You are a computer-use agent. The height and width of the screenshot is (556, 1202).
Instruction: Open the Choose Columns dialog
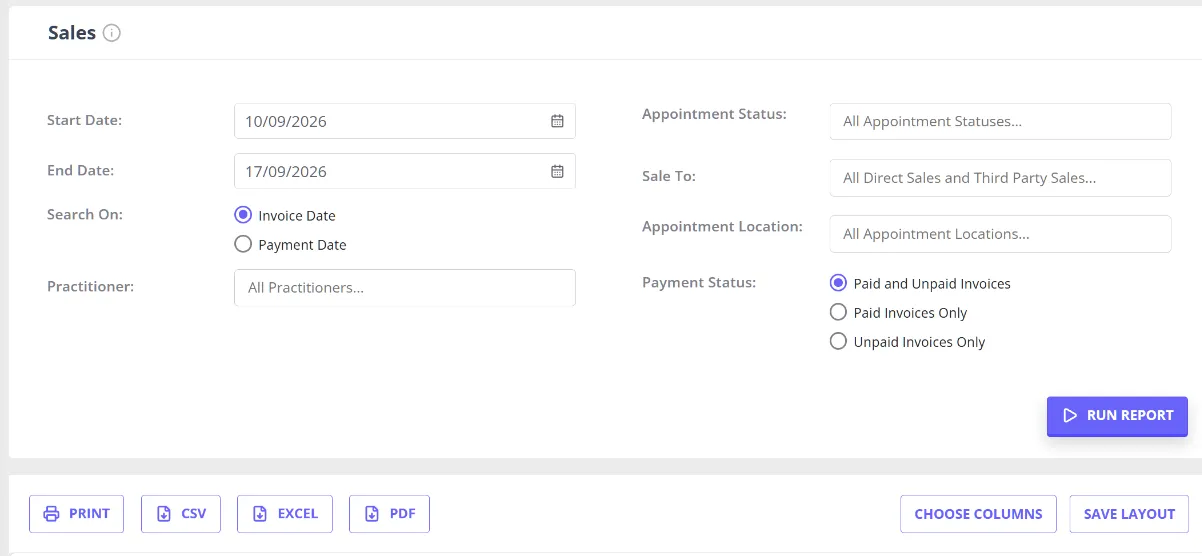[978, 513]
